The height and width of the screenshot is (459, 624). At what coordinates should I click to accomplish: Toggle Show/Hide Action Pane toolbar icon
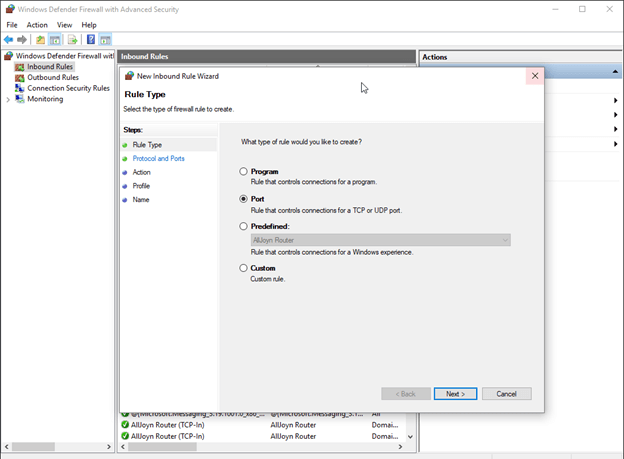[x=105, y=39]
